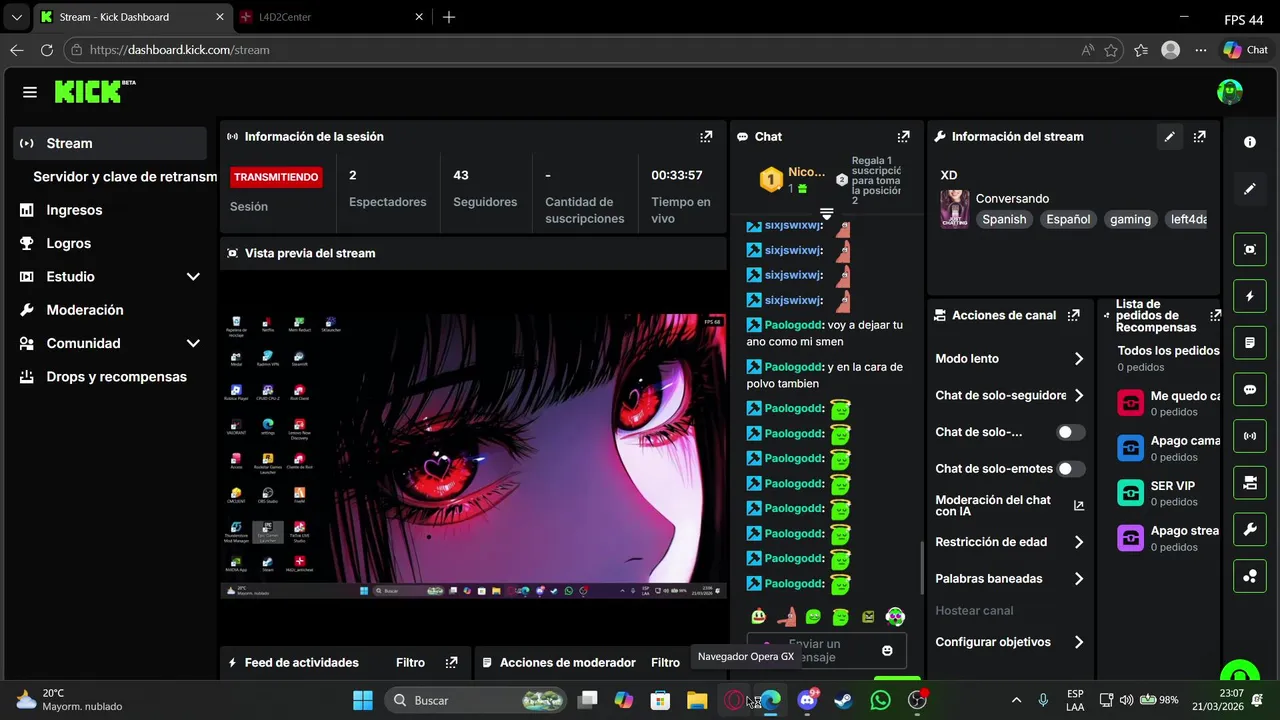Open browser Copilot Chat button

pyautogui.click(x=1246, y=50)
